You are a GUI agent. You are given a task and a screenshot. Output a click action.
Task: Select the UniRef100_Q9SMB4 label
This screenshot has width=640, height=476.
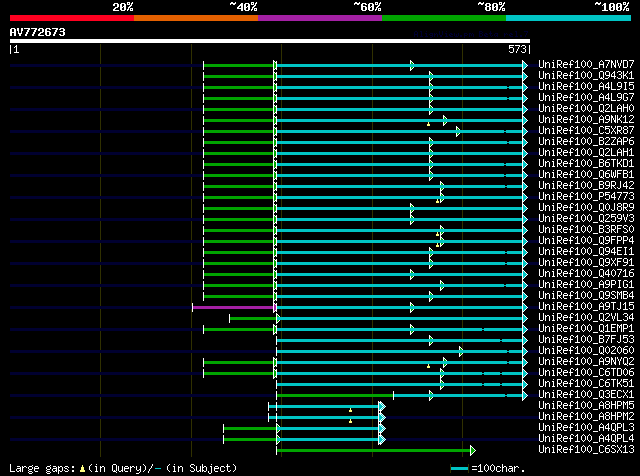click(586, 296)
